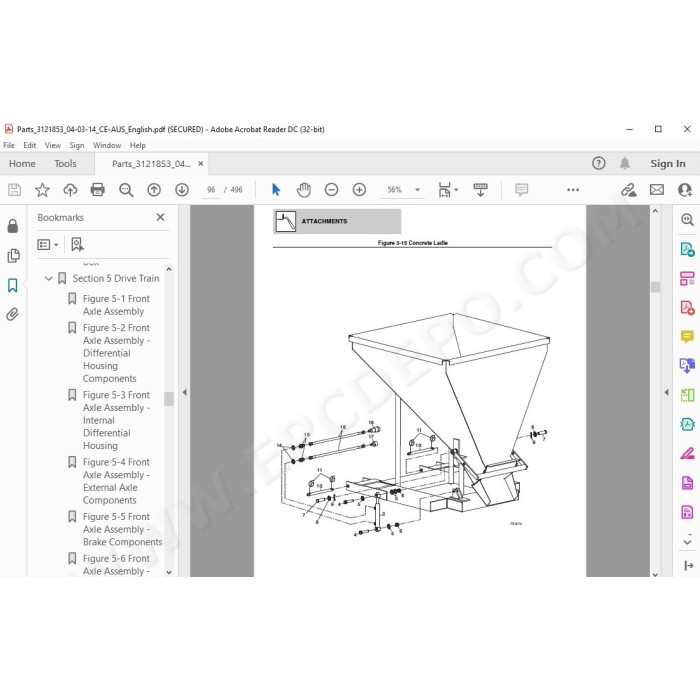Select the arrow selection tool
The height and width of the screenshot is (700, 700).
276,190
